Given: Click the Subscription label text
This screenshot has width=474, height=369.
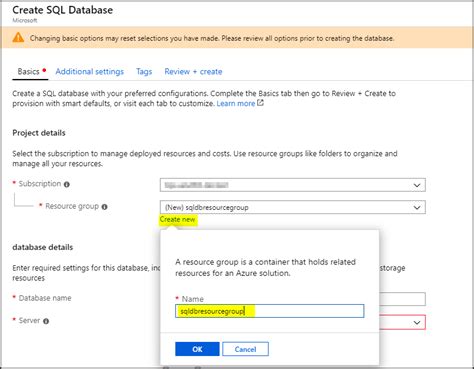Looking at the screenshot, I should 40,184.
